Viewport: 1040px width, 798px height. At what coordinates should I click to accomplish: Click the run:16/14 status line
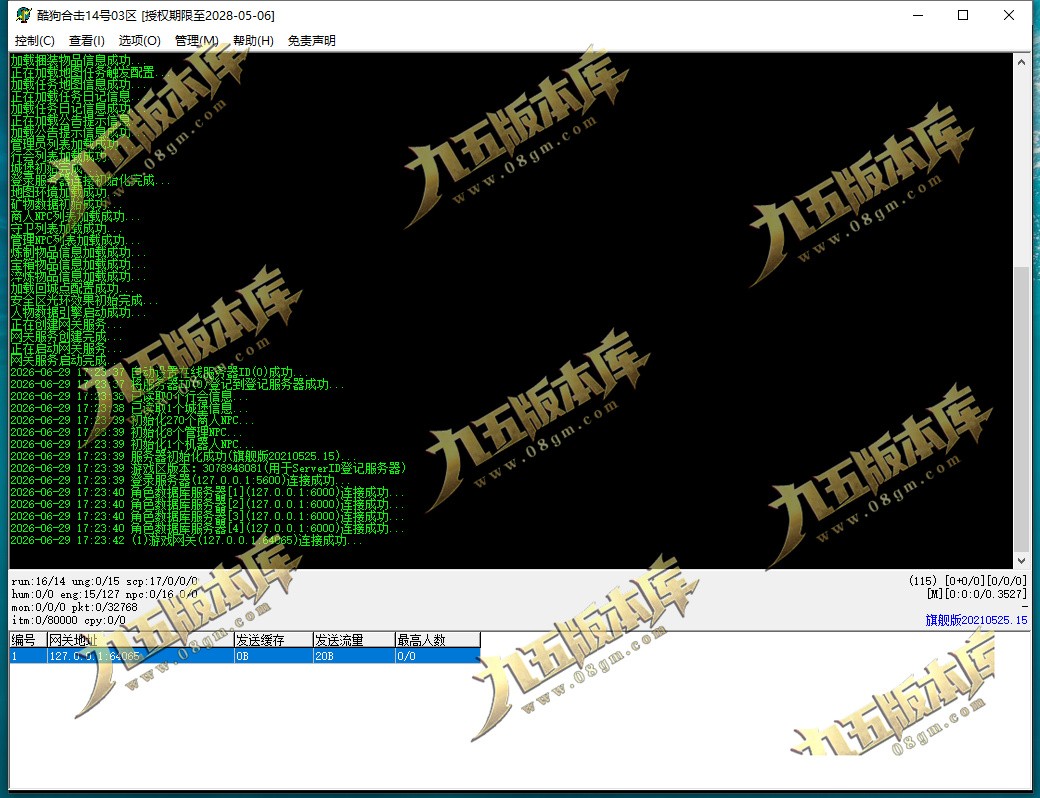tap(104, 581)
